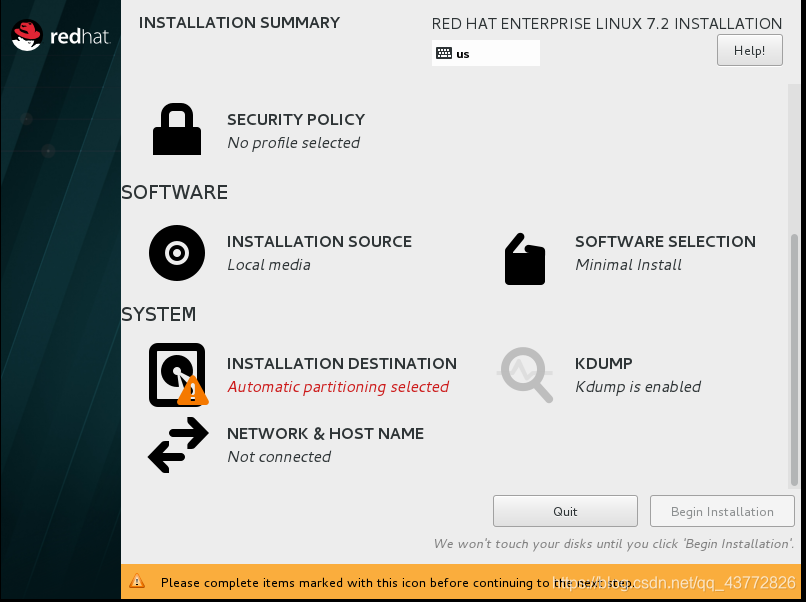Open the SOFTWARE SELECTION label

click(x=665, y=241)
